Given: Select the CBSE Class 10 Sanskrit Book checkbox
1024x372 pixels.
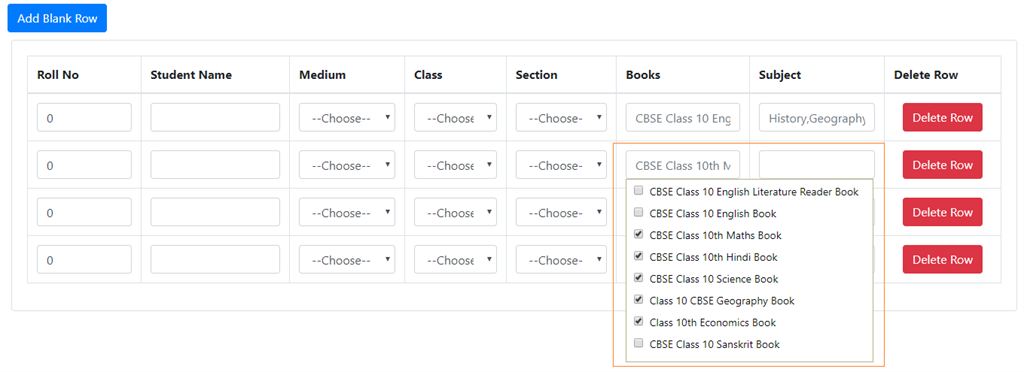Looking at the screenshot, I should (x=639, y=343).
